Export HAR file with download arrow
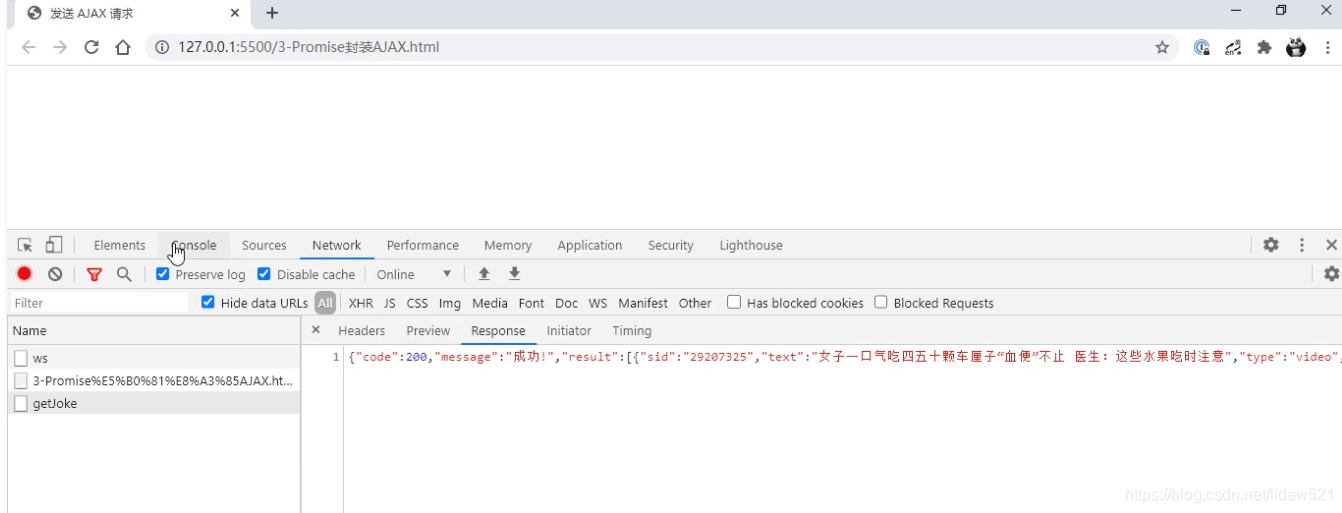1342x513 pixels. pos(515,274)
